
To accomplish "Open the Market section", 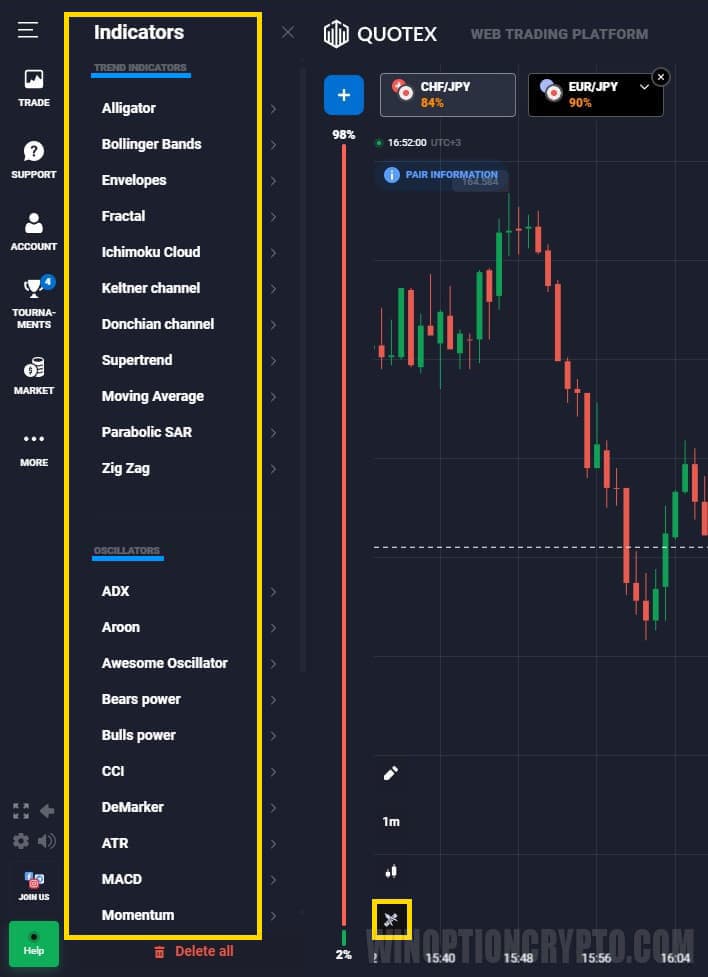I will 33,375.
